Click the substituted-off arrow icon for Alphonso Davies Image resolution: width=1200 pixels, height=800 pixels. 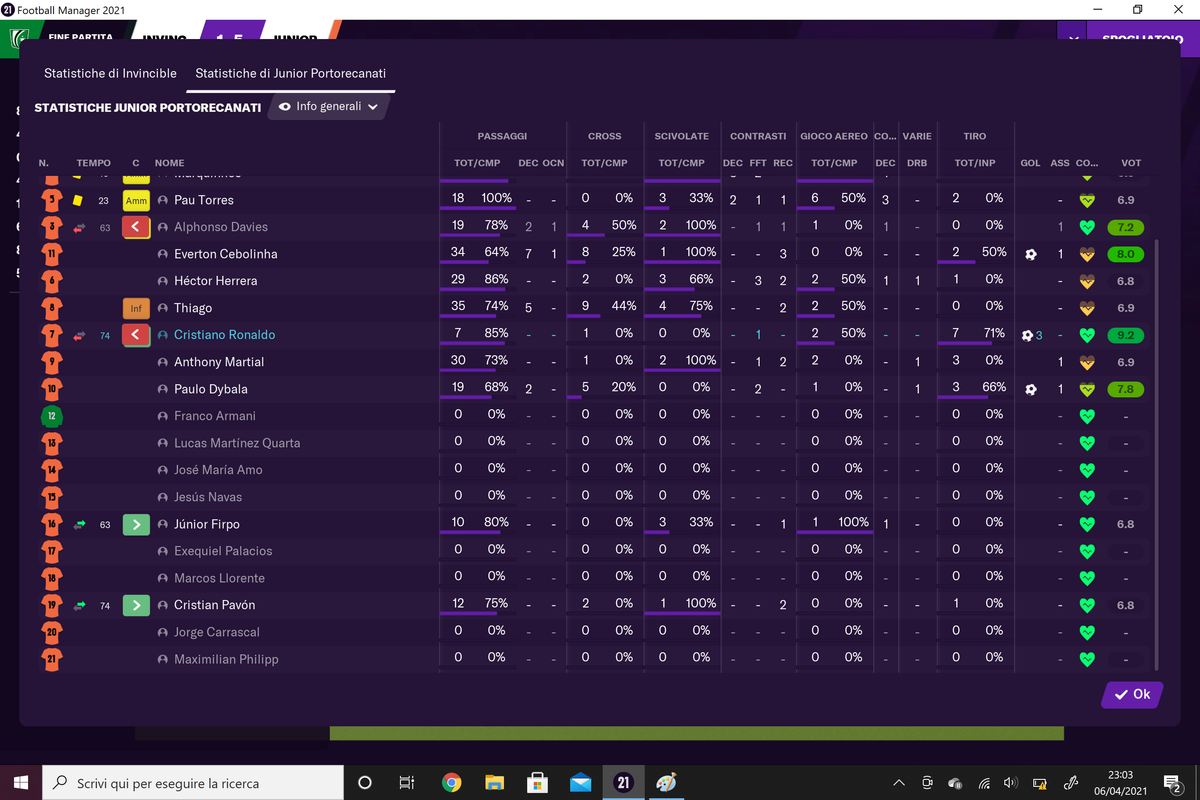[x=136, y=227]
